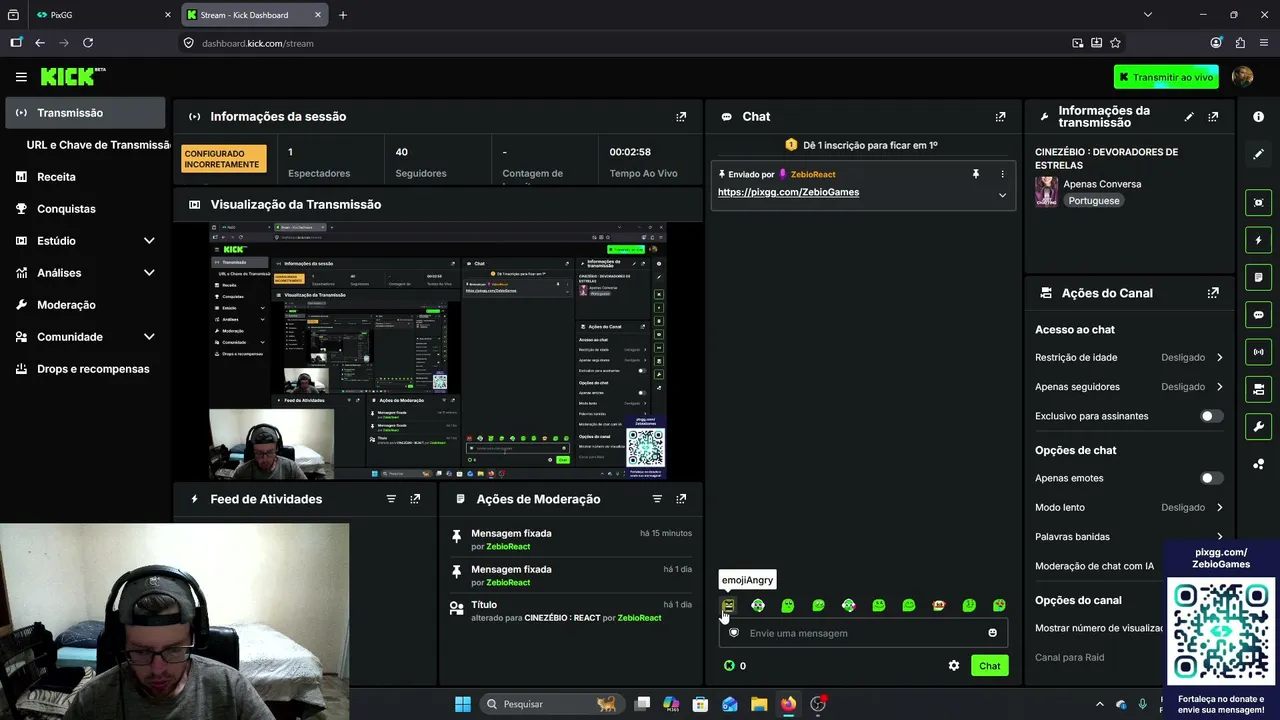Open the user profile avatar menu

(x=1243, y=77)
